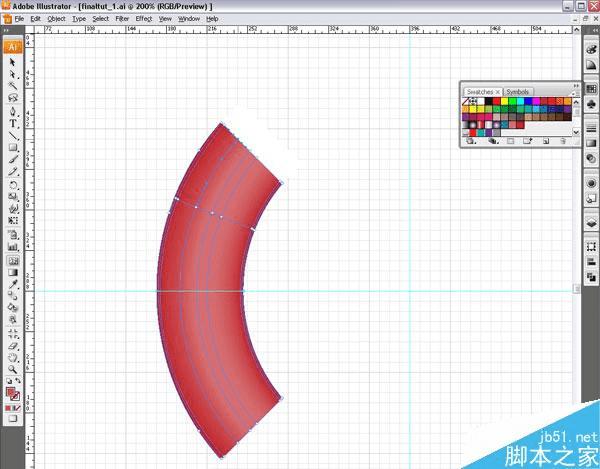Image resolution: width=600 pixels, height=469 pixels.
Task: Select the Mesh tool
Action: [13, 261]
